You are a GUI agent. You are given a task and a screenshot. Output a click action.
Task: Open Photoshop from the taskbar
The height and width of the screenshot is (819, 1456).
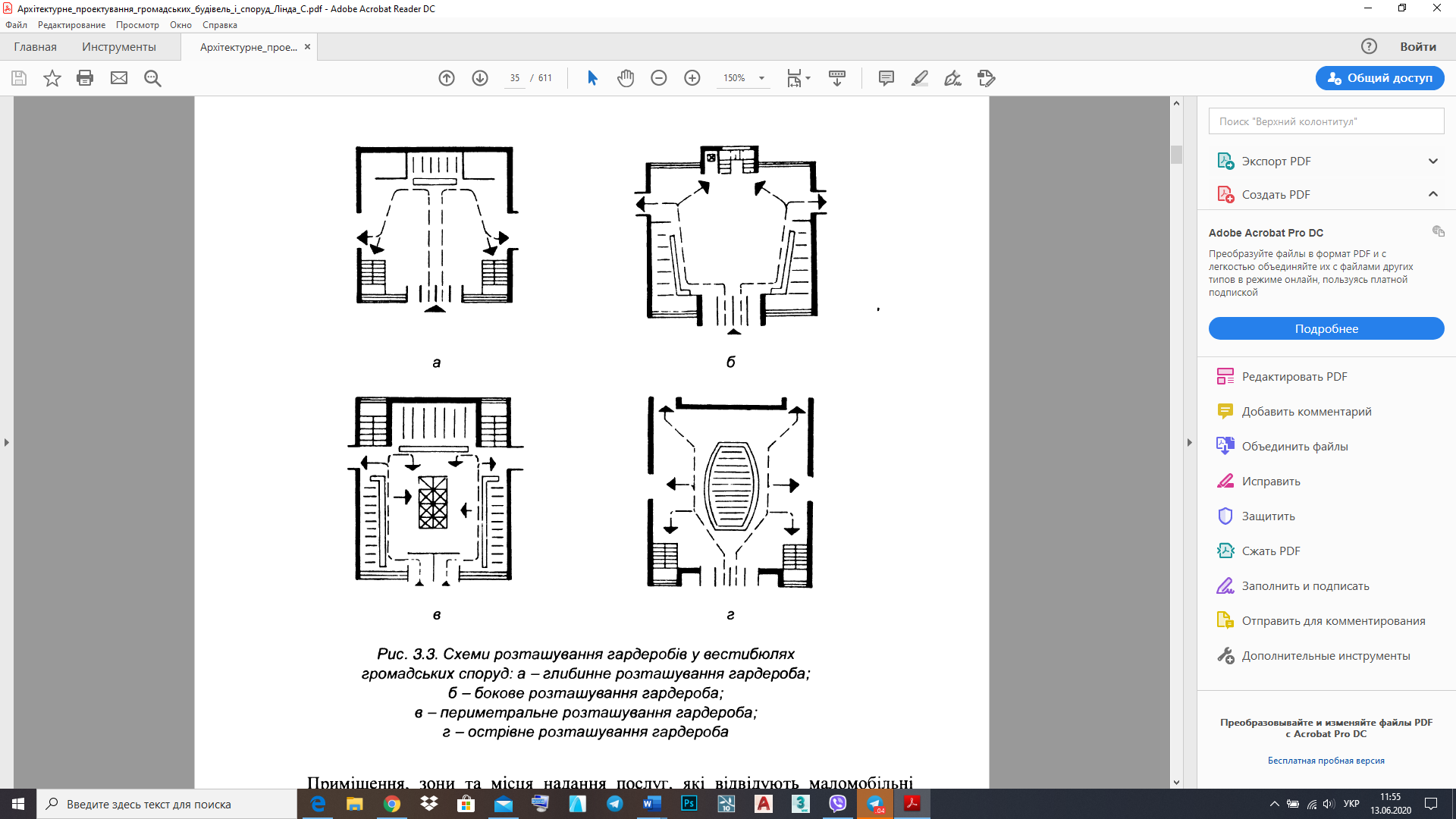(x=689, y=804)
